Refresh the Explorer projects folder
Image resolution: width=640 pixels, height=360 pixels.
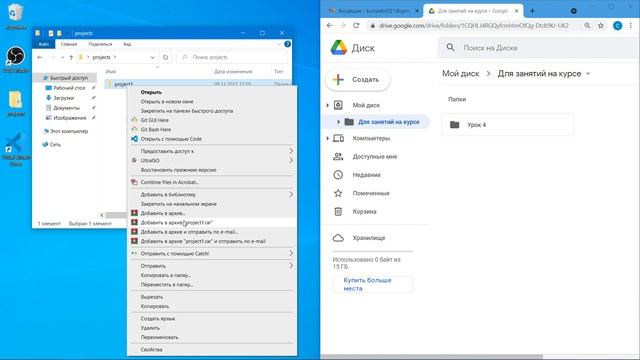point(165,57)
